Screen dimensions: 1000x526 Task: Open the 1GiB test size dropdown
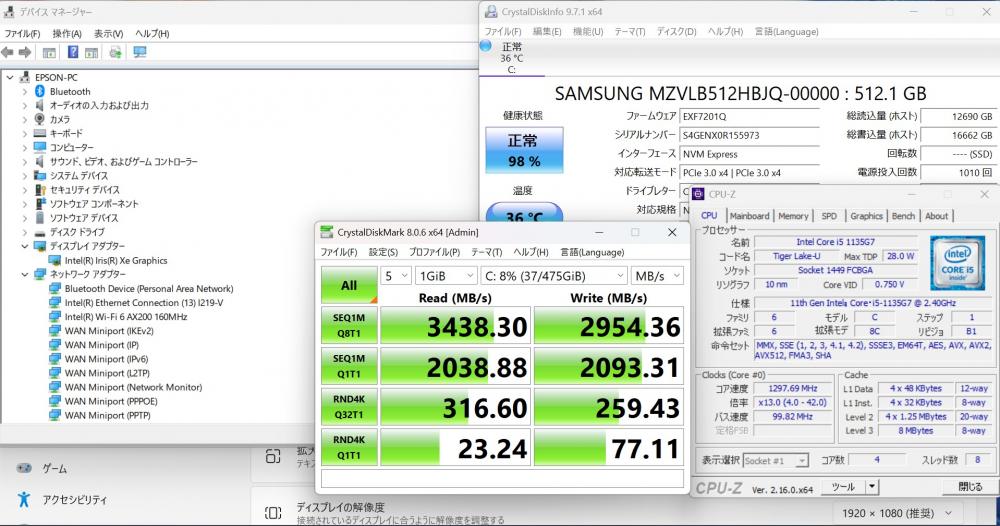pyautogui.click(x=446, y=275)
